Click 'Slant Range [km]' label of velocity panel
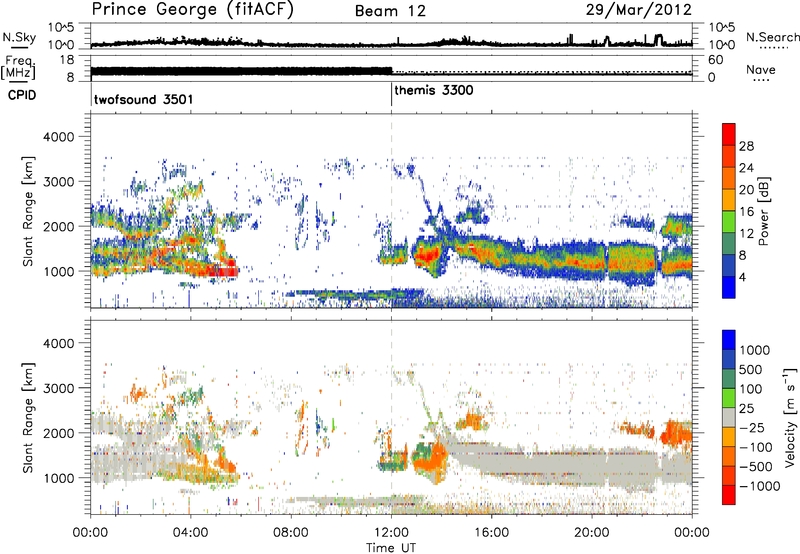Image resolution: width=800 pixels, height=554 pixels. click(28, 418)
